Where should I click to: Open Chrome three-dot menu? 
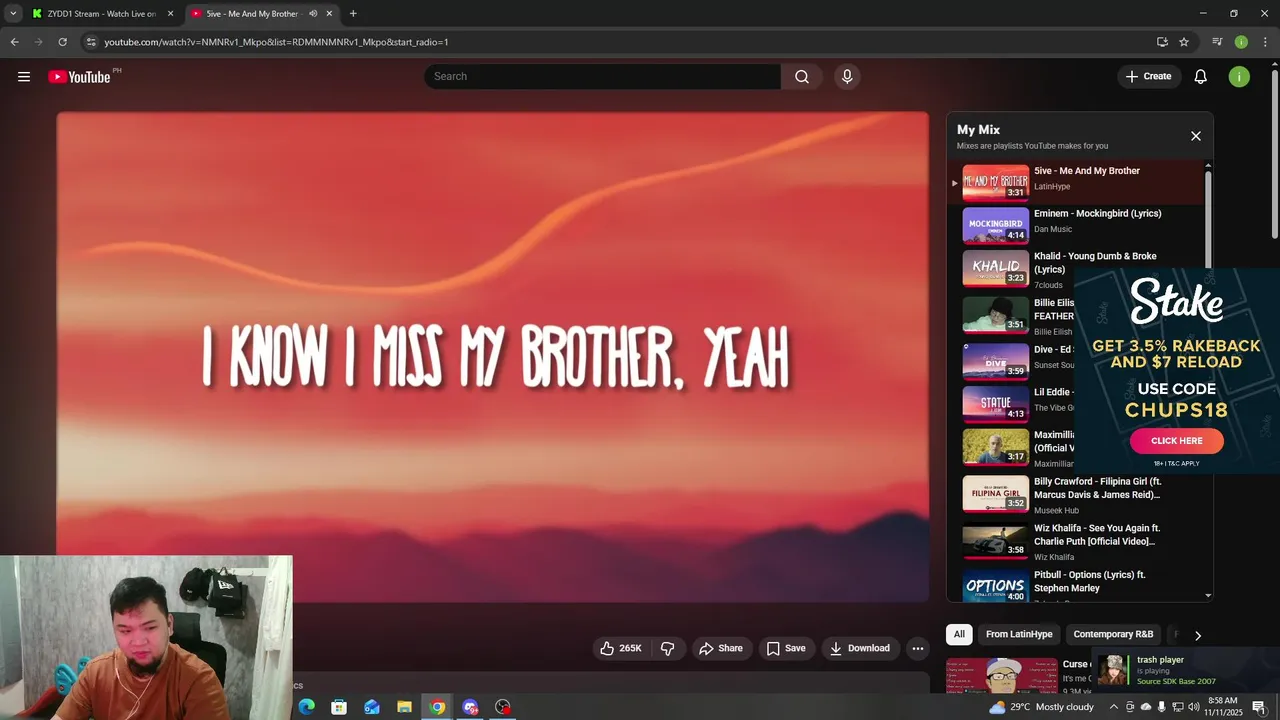point(1265,42)
